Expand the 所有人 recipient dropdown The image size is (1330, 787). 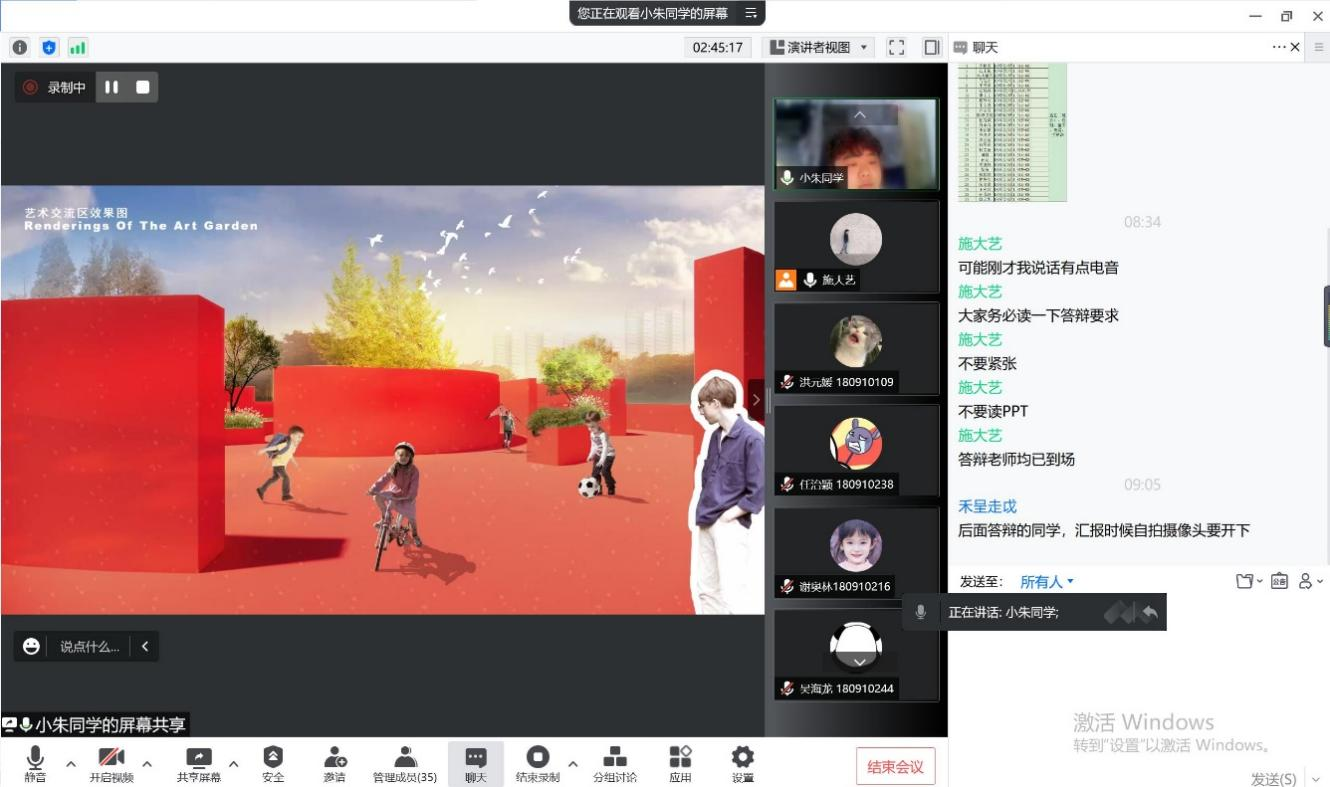click(1046, 582)
